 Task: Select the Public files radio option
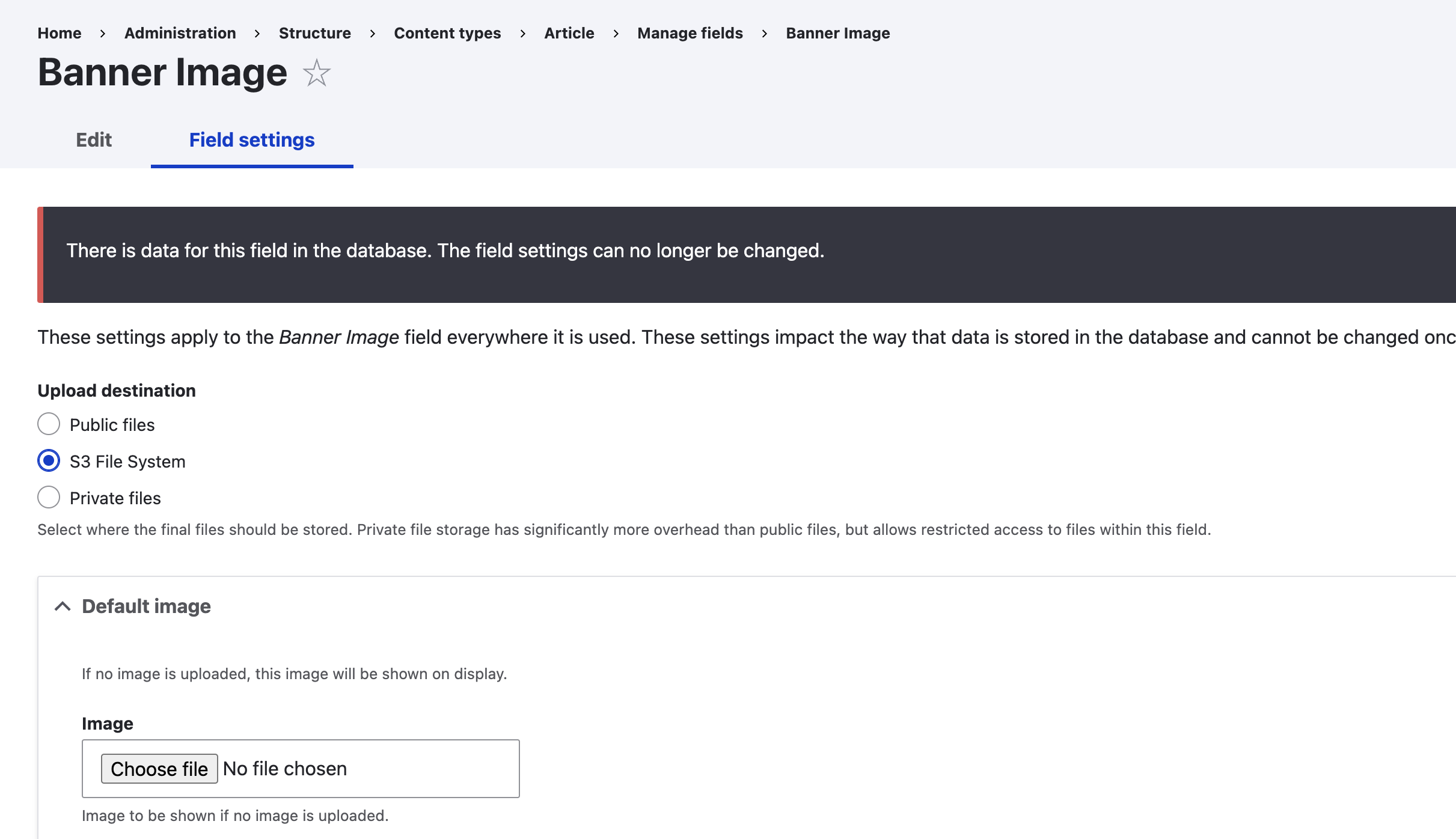[x=49, y=424]
